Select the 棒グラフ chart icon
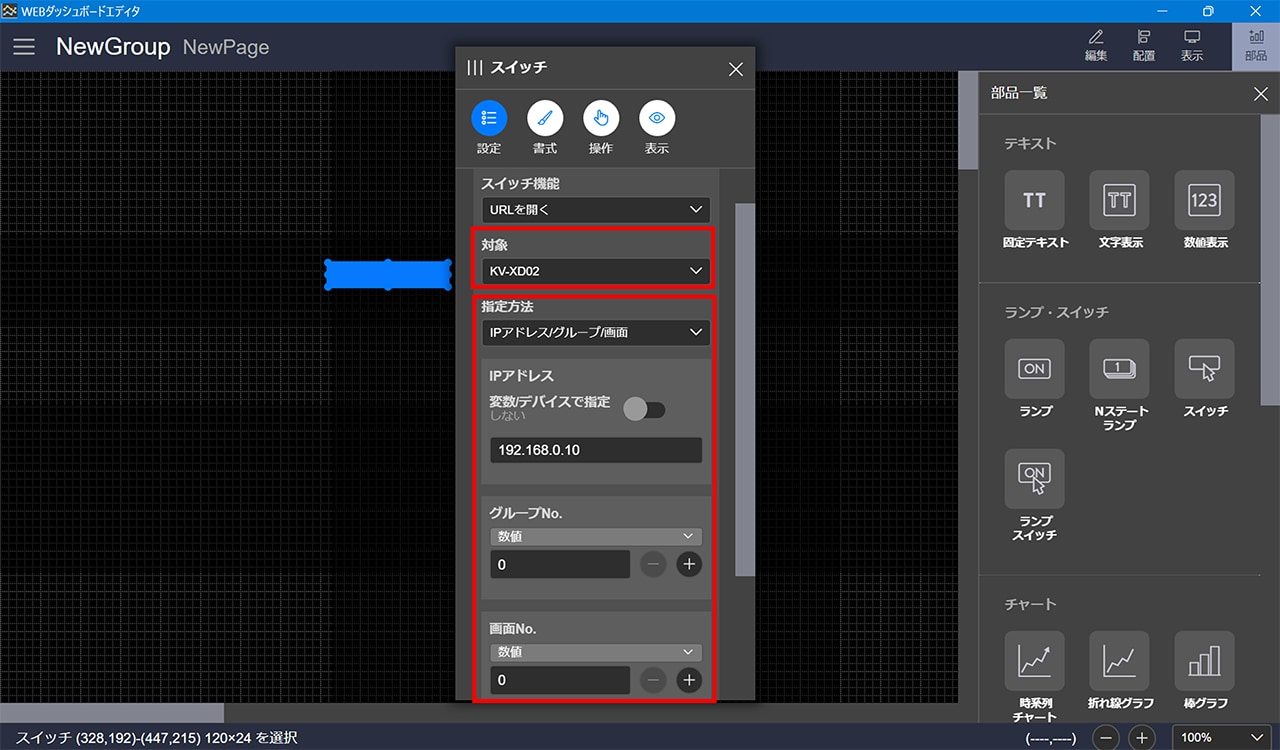This screenshot has width=1280, height=750. [1204, 661]
